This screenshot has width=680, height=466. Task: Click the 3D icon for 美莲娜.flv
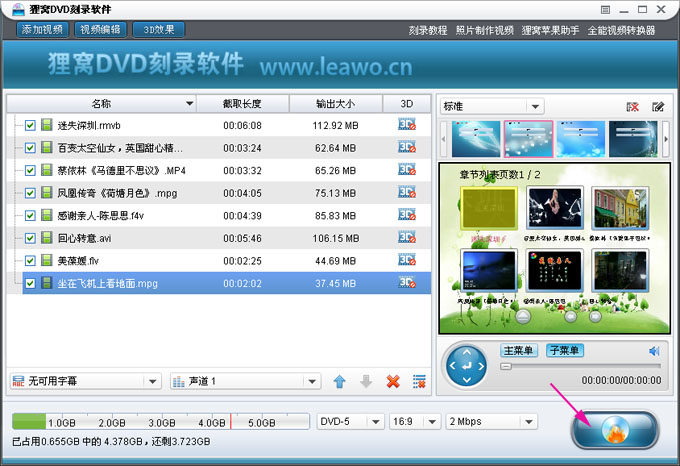pos(407,260)
